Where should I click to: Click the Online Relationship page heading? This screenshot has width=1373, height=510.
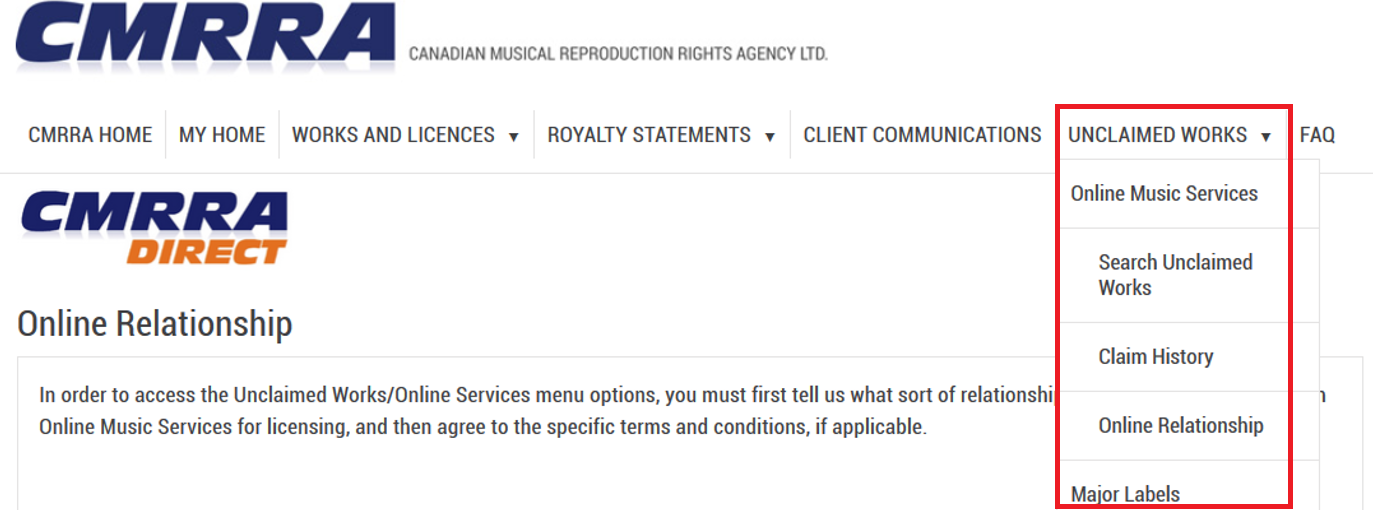pos(155,324)
